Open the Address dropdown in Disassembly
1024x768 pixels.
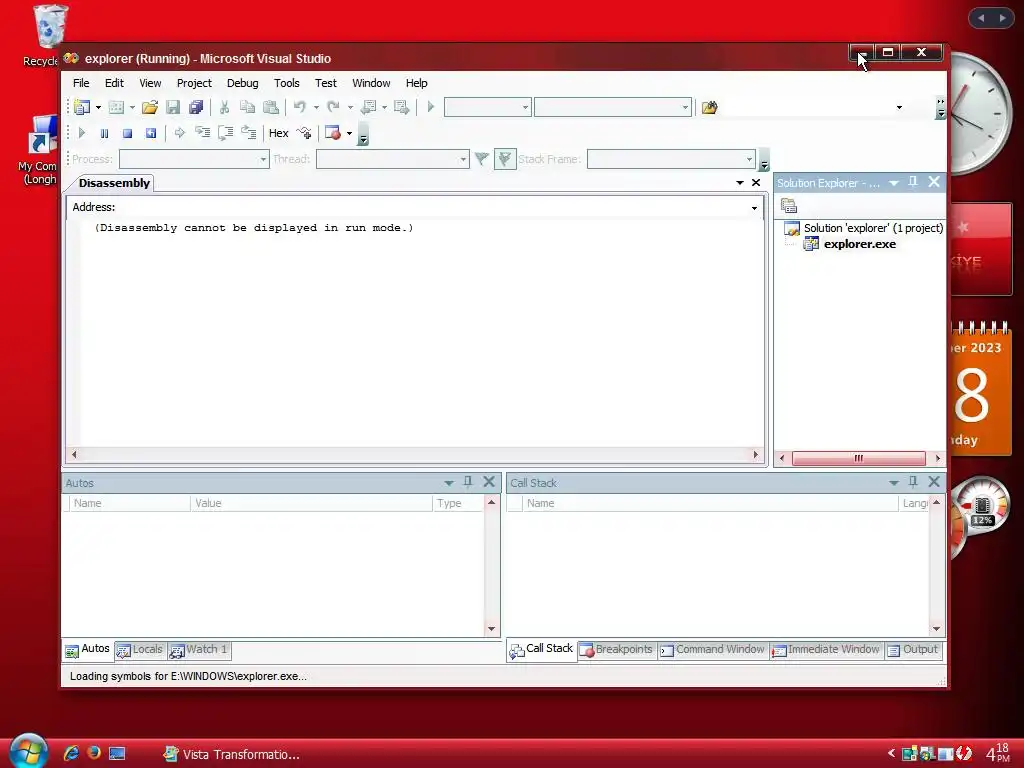click(754, 208)
